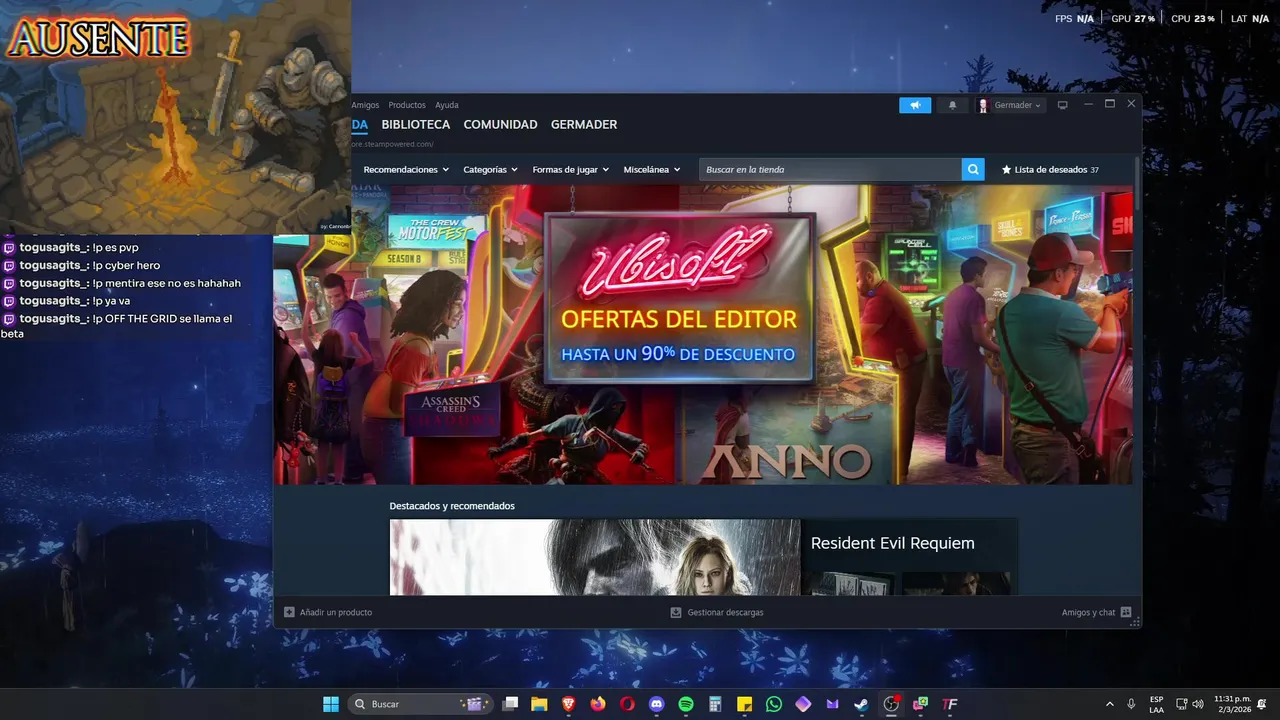Viewport: 1280px width, 720px height.
Task: Open Germader account dropdown
Action: point(1017,105)
